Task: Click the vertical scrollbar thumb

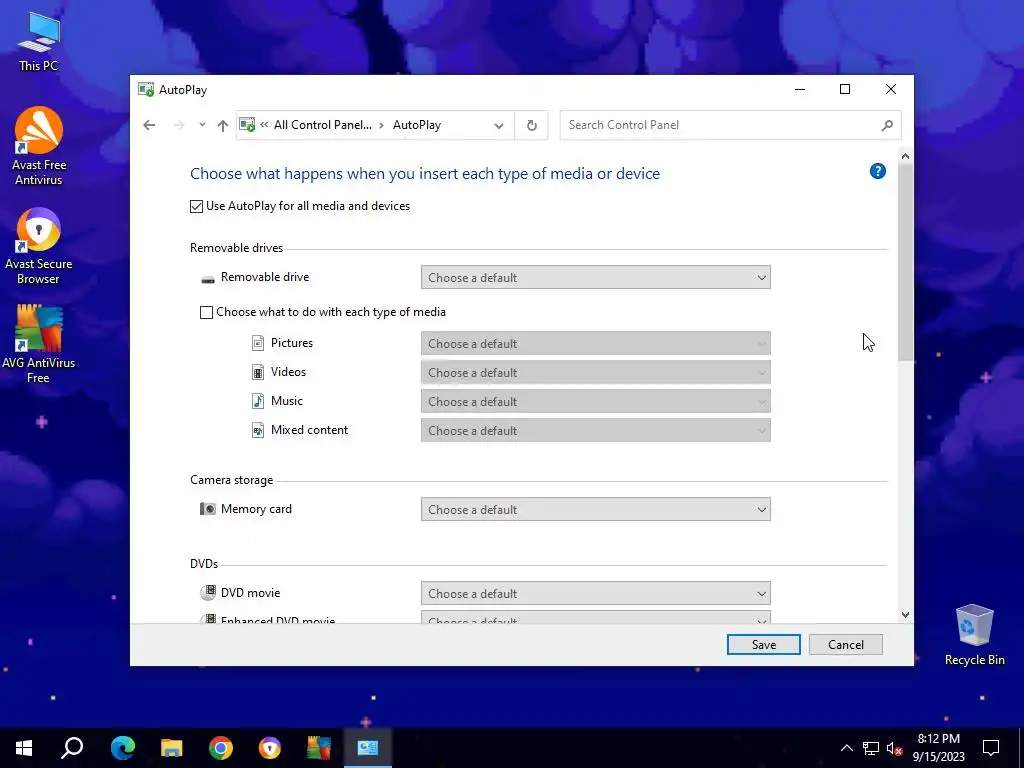Action: 905,261
